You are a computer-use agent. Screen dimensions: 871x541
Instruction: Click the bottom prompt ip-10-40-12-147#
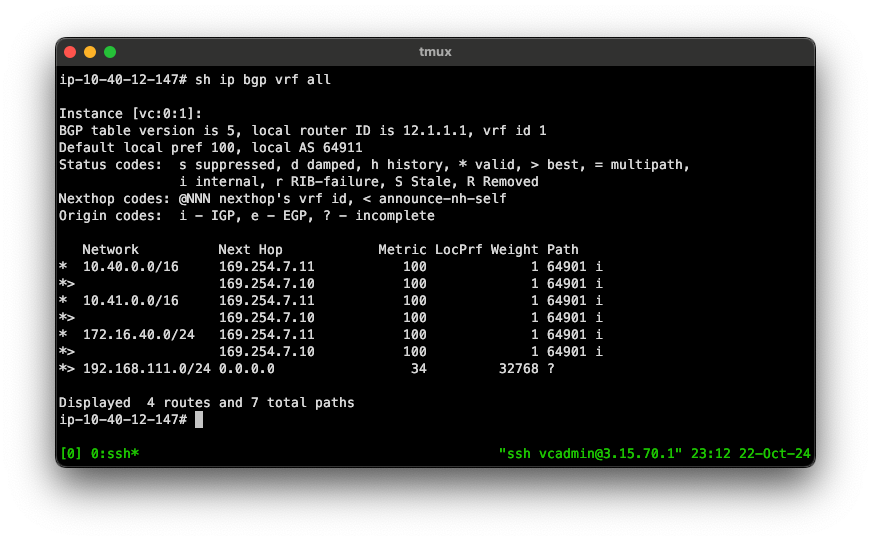click(x=123, y=419)
